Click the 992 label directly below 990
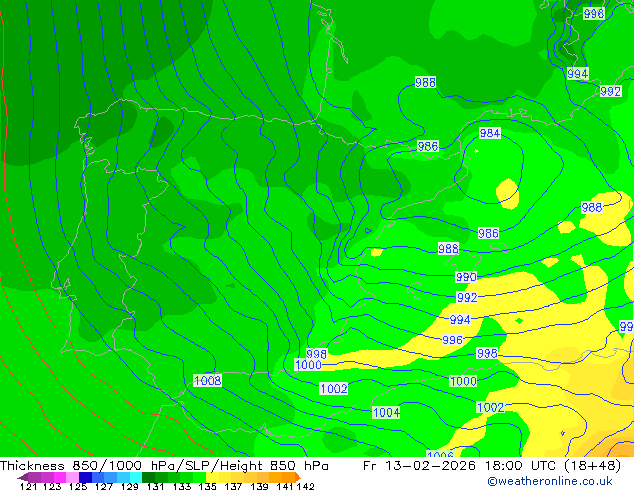This screenshot has width=634, height=490. 467,298
